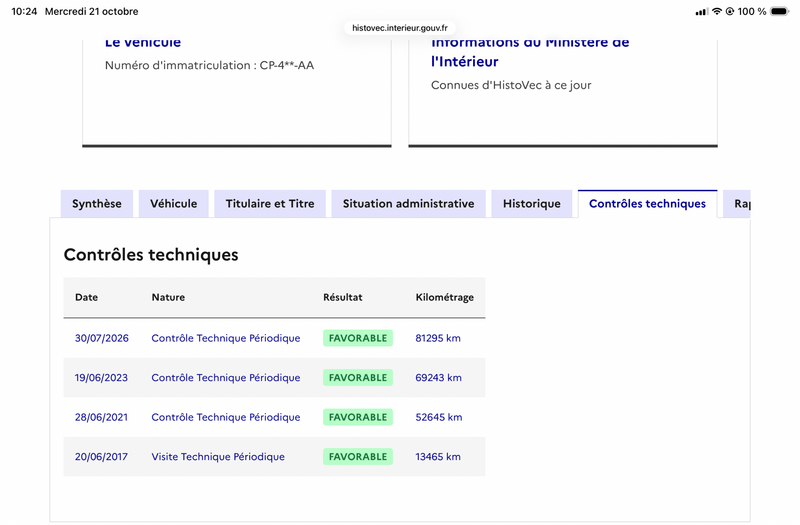
Task: Tap the cellular signal bars icon
Action: (702, 12)
